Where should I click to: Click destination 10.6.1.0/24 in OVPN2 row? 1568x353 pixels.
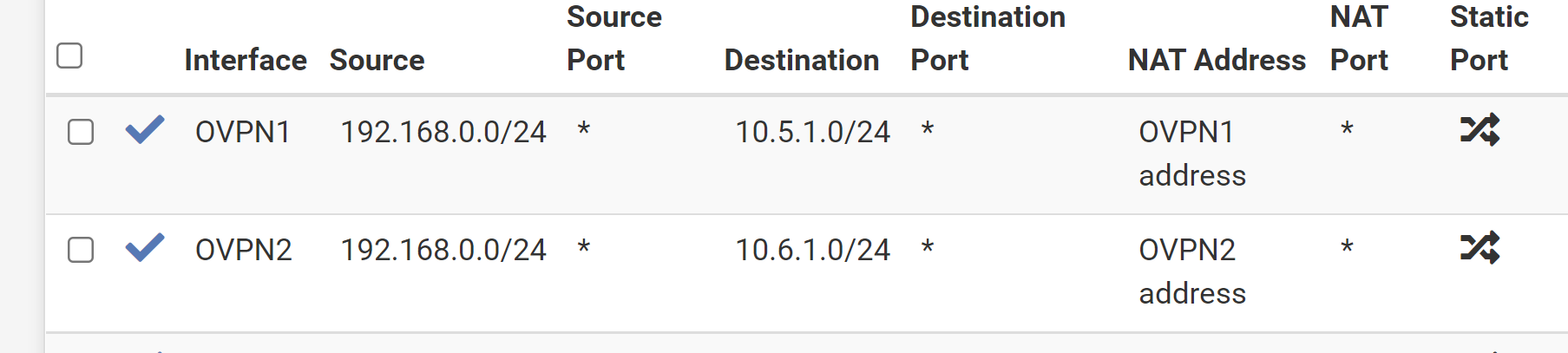[813, 250]
